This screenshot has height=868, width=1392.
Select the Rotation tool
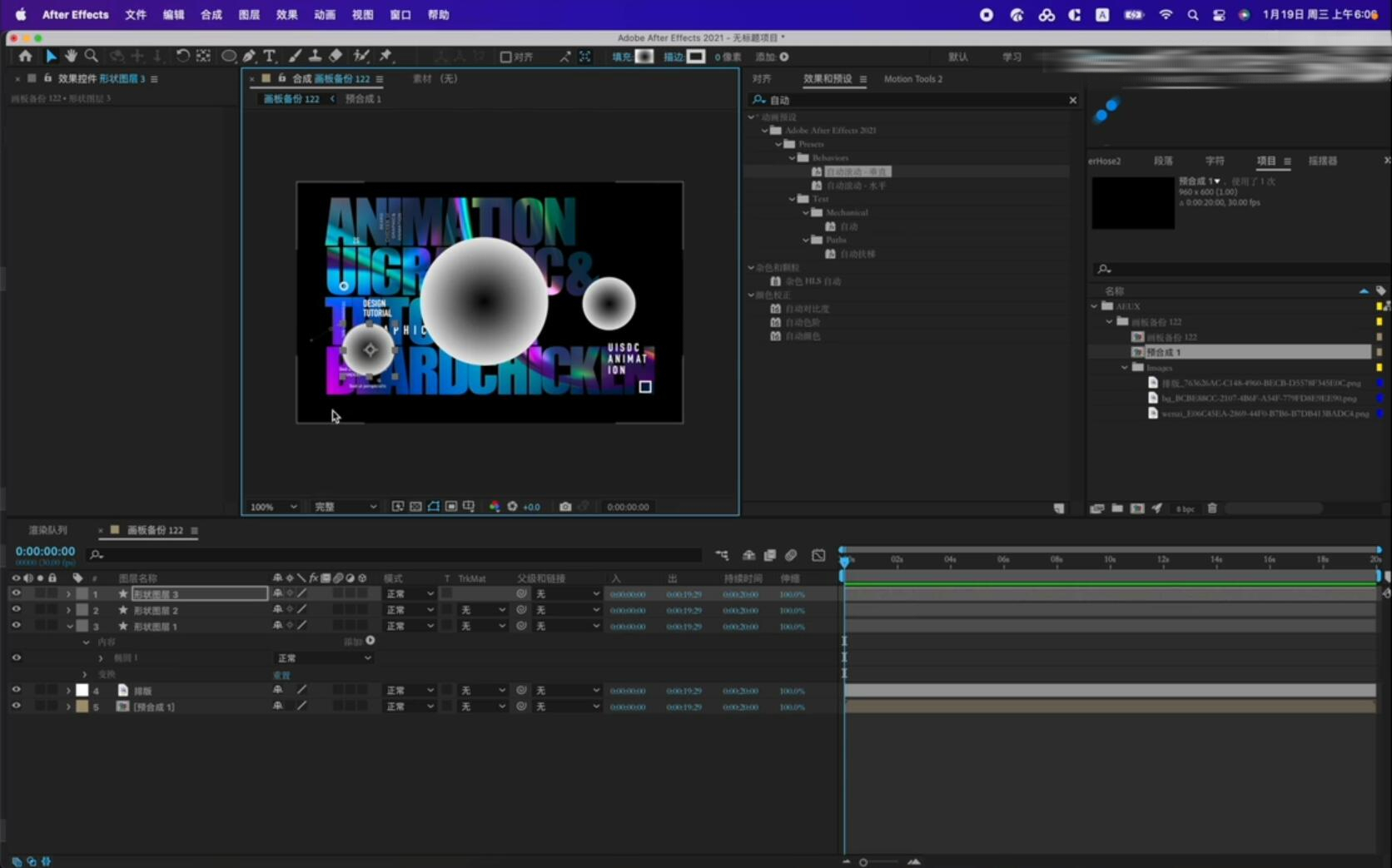(182, 56)
